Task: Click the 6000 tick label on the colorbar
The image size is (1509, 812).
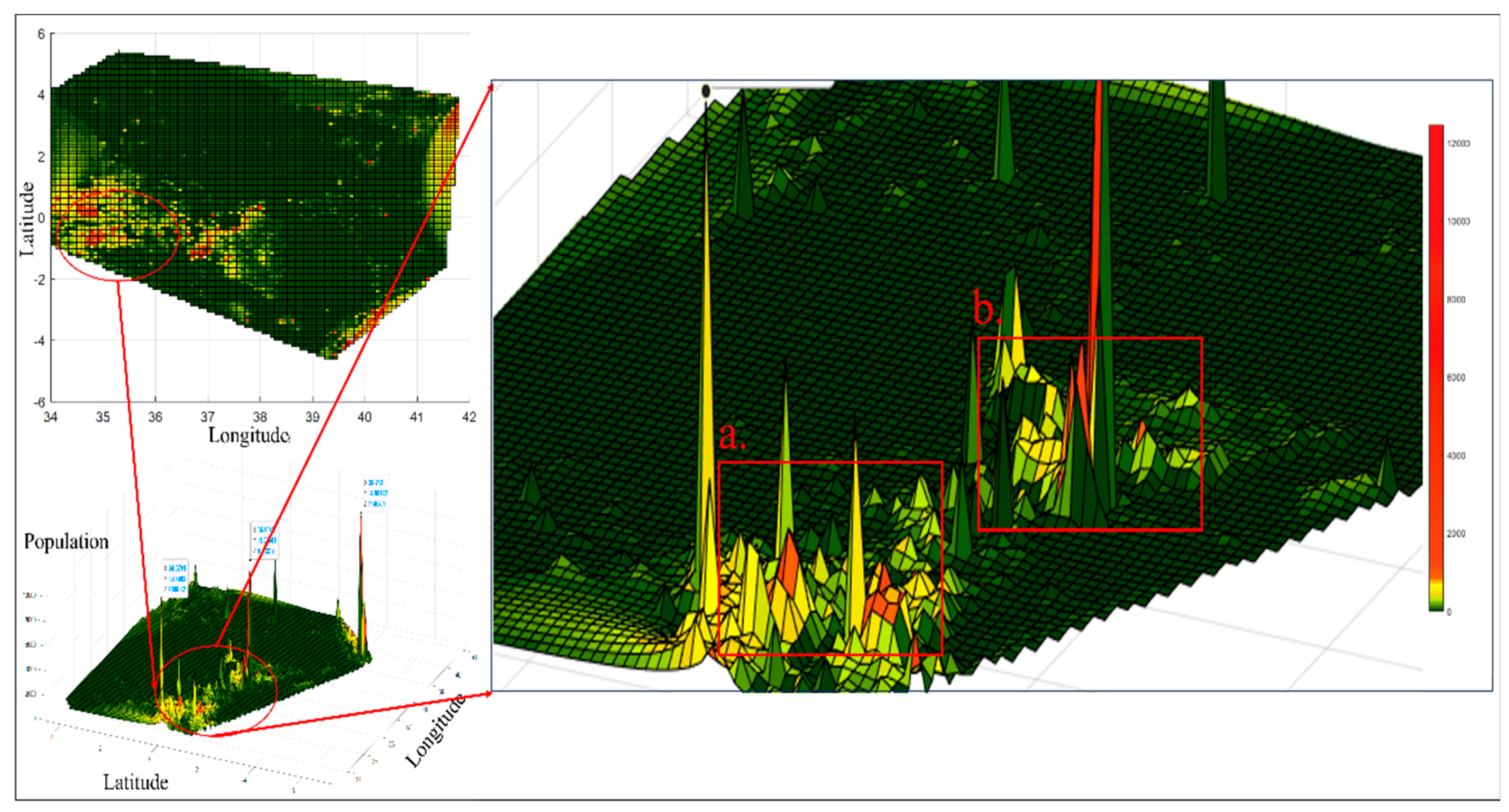Action: pos(1456,378)
